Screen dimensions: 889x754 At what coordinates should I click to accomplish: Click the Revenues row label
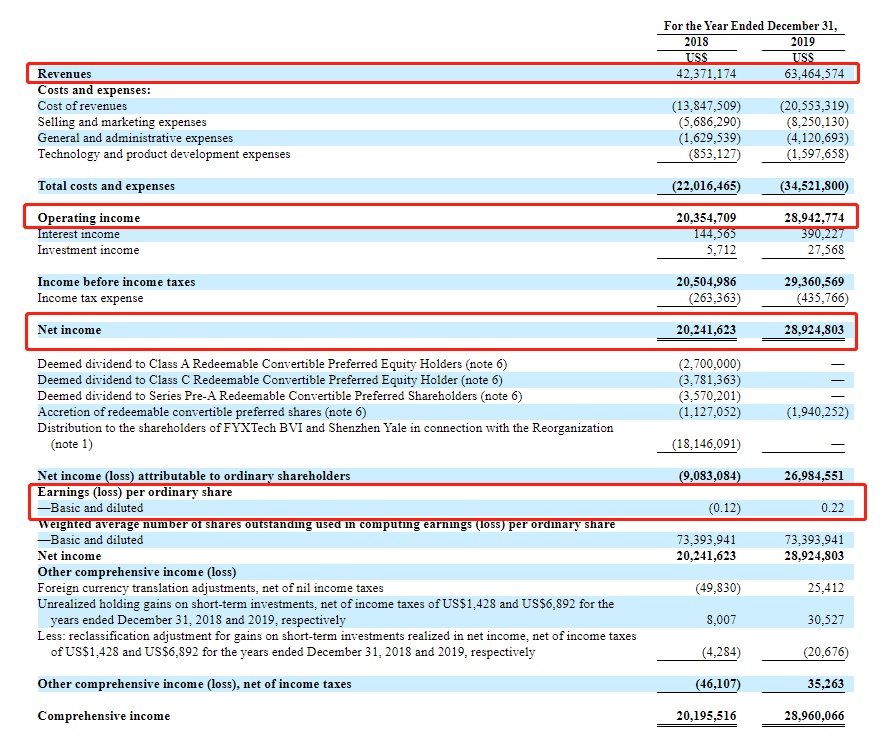pyautogui.click(x=64, y=74)
